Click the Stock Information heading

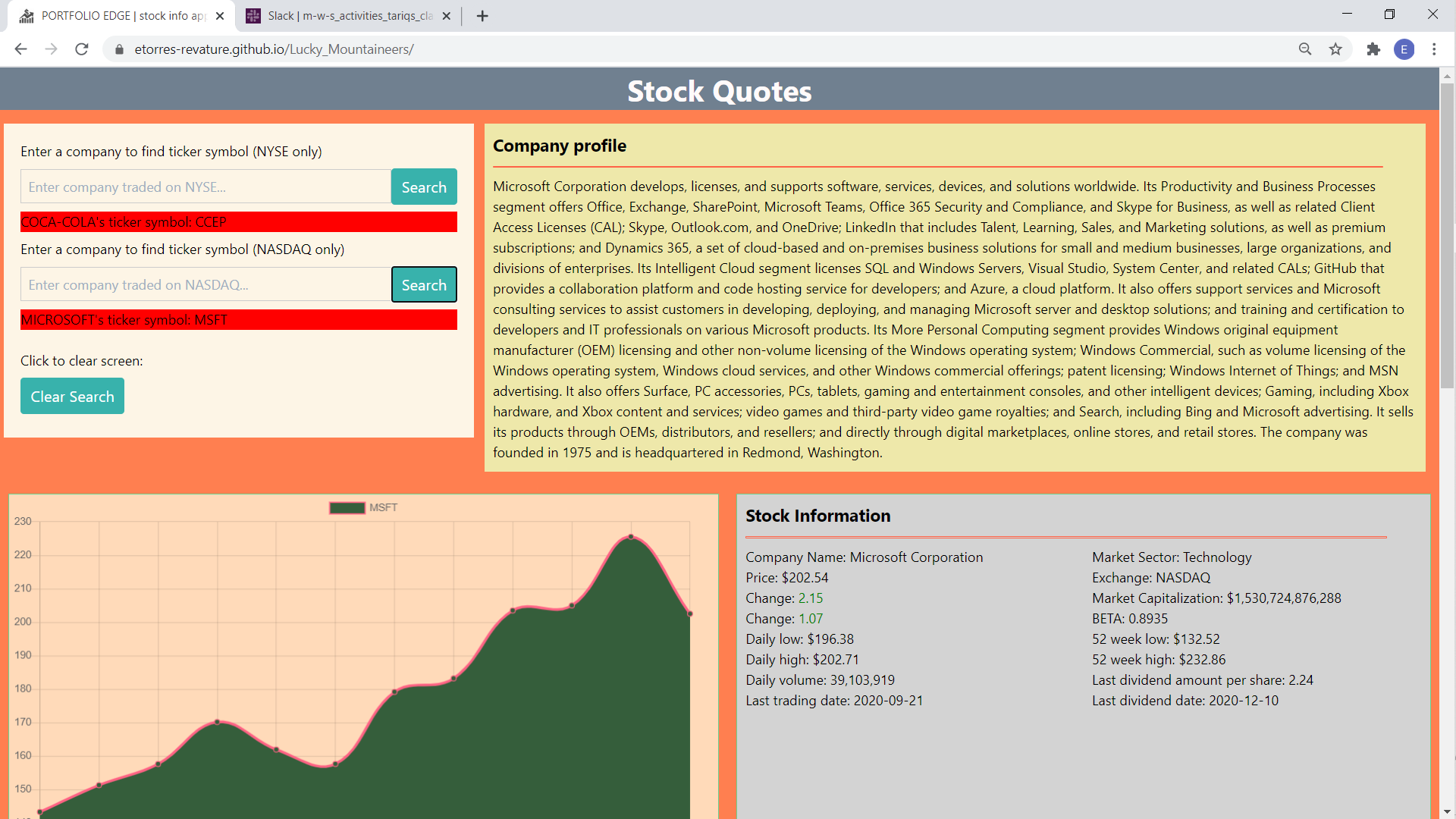click(817, 516)
